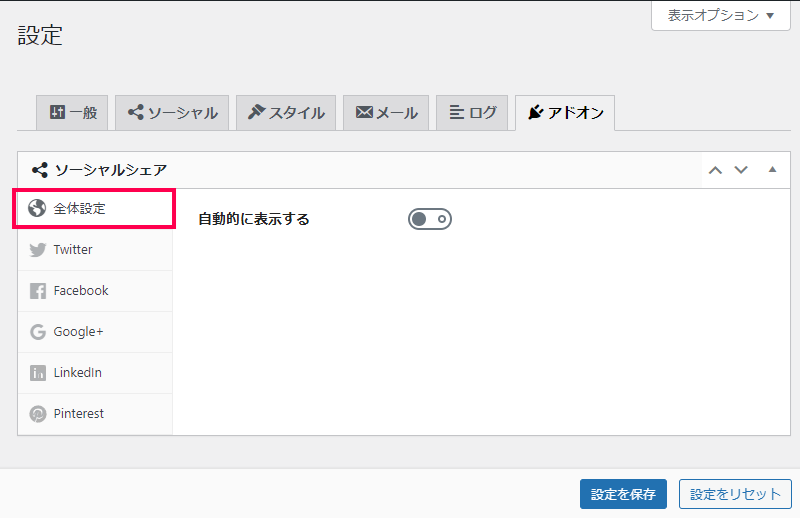The width and height of the screenshot is (800, 518).
Task: Click the share icon in ソーシャルシェア header
Action: coord(40,170)
